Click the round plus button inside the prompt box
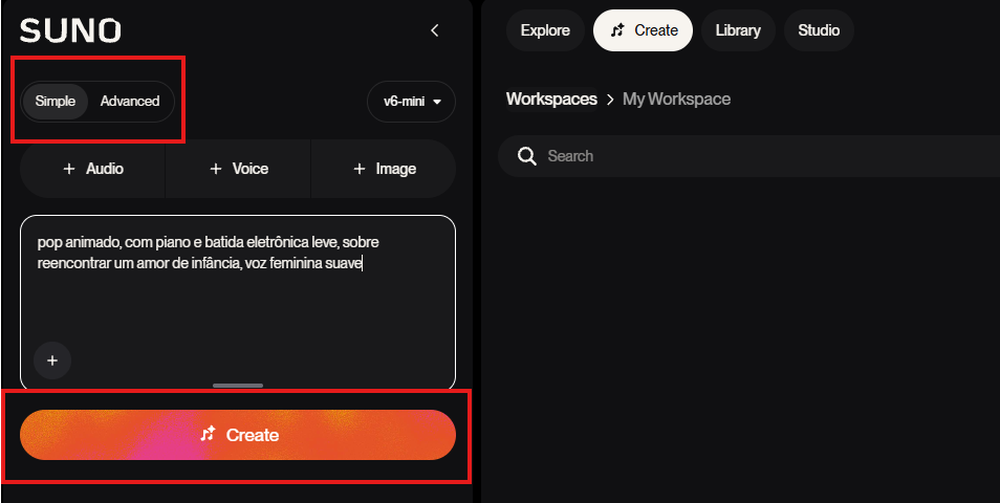Image resolution: width=1000 pixels, height=503 pixels. 52,361
